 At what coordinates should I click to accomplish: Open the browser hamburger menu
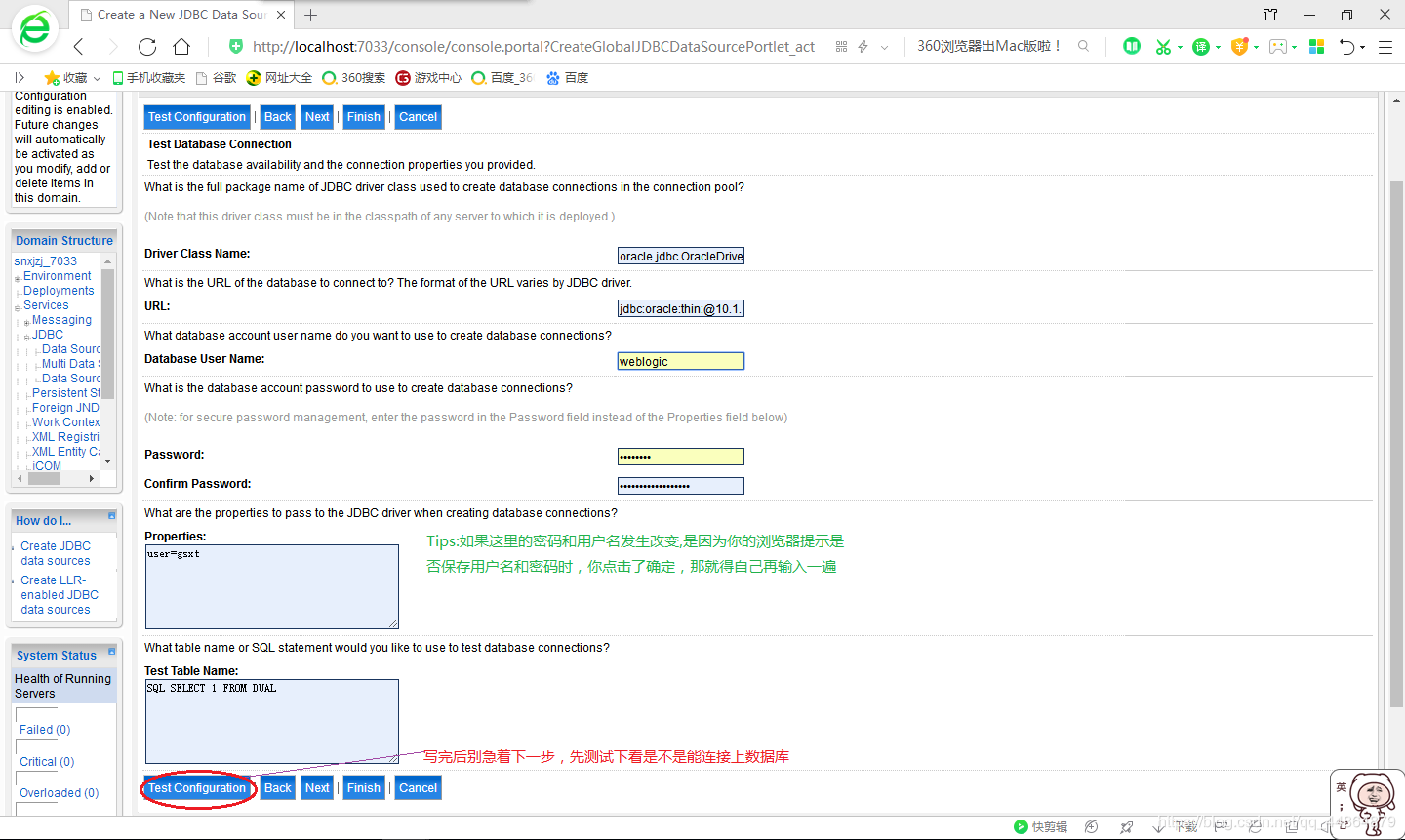click(1385, 46)
